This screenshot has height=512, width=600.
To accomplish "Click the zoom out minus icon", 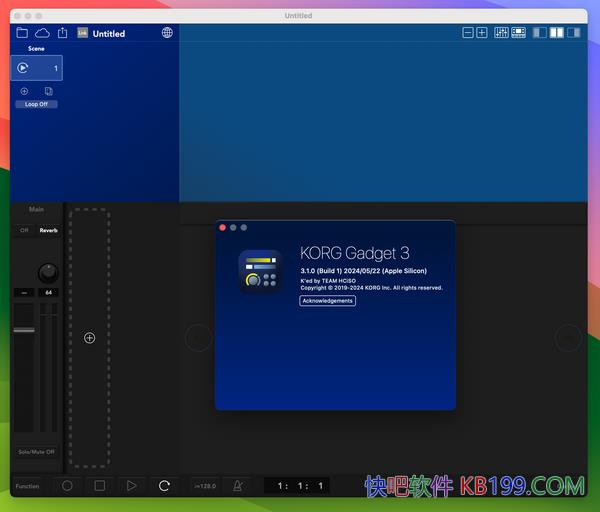I will tap(468, 33).
